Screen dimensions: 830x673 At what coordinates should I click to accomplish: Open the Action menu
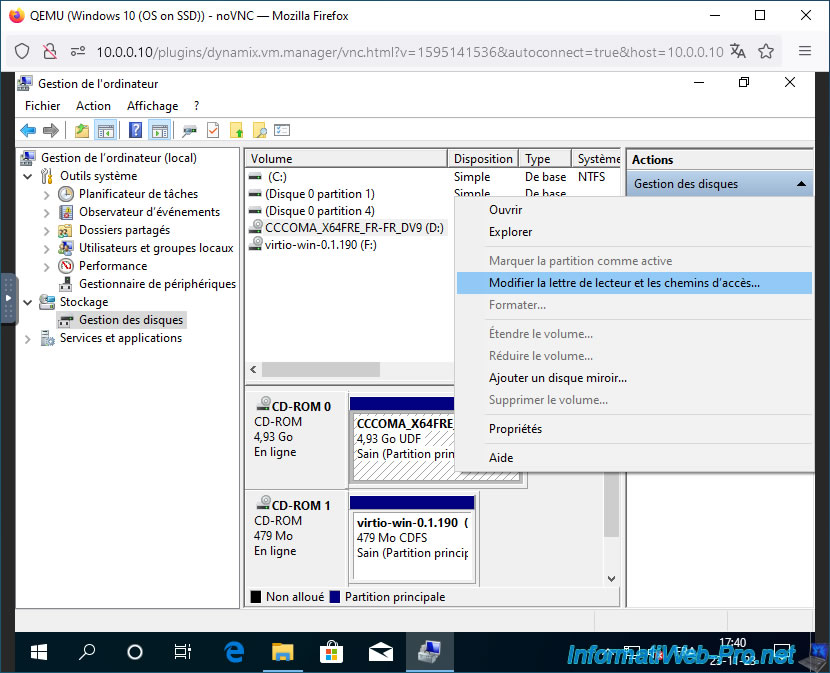93,106
